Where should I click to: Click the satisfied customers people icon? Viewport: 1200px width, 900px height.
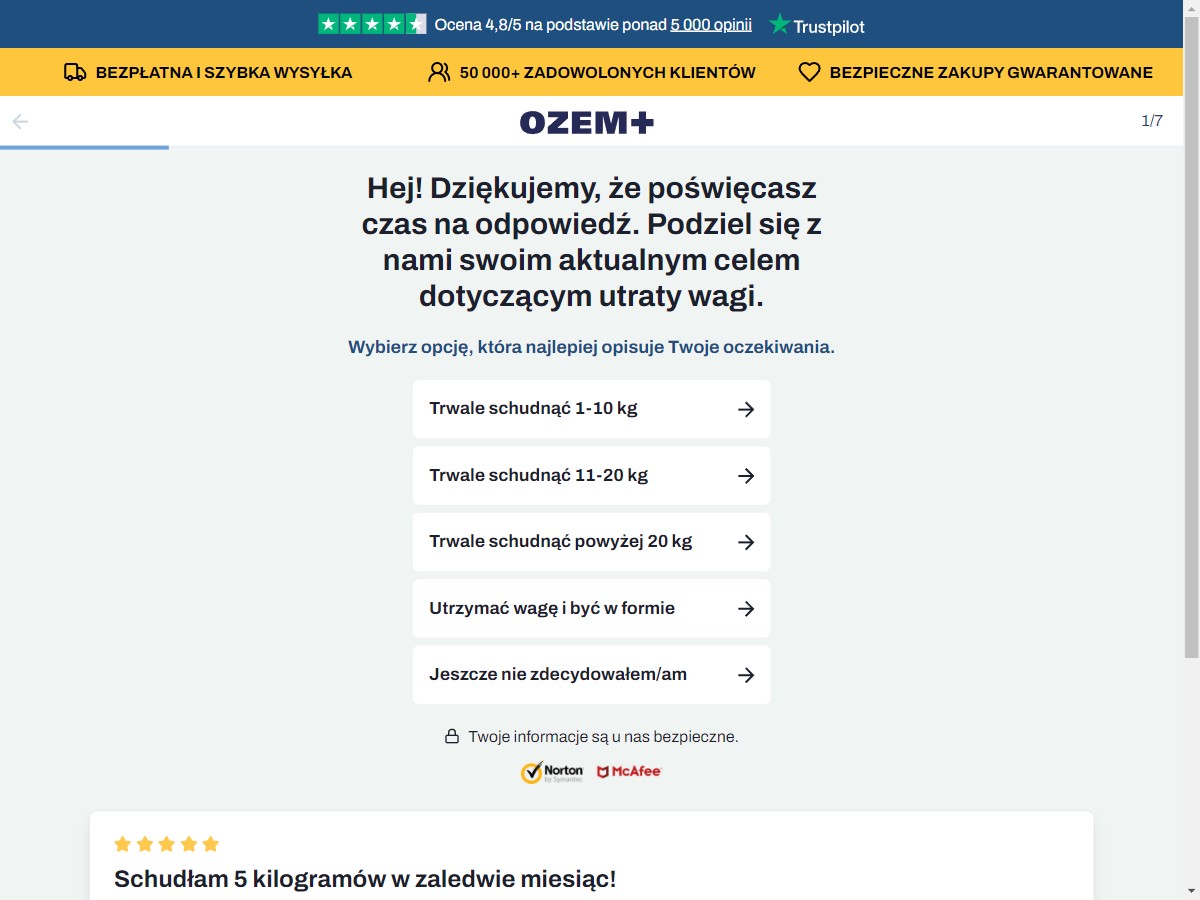tap(439, 72)
